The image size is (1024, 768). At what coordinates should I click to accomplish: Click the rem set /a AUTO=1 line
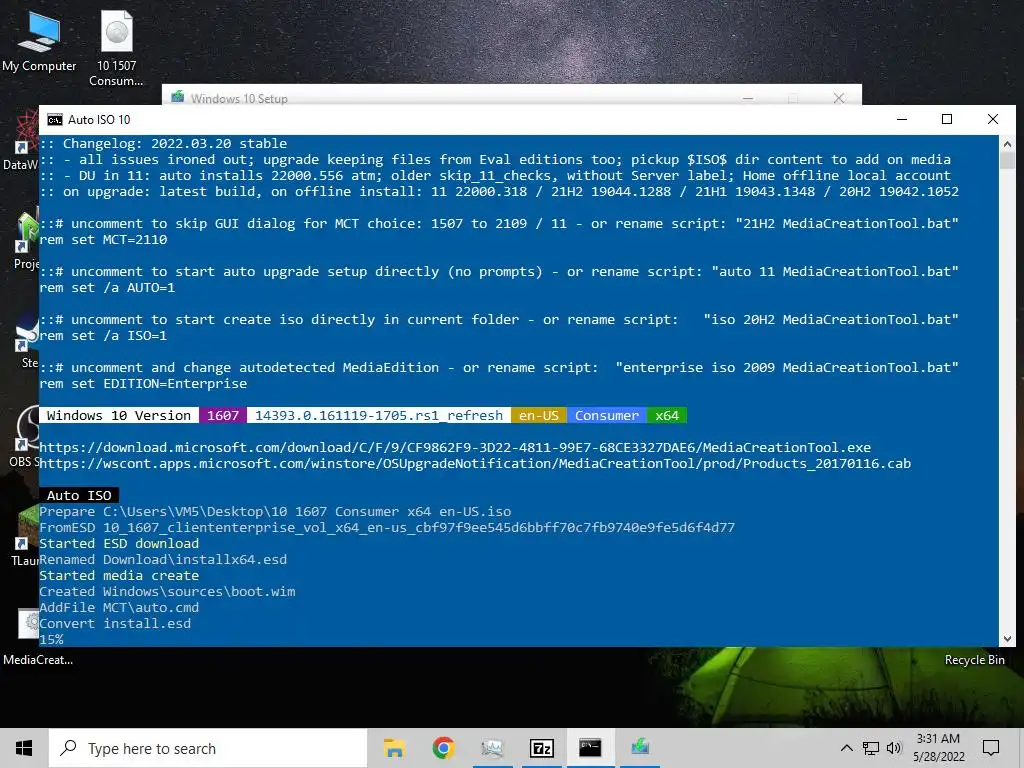pos(107,287)
